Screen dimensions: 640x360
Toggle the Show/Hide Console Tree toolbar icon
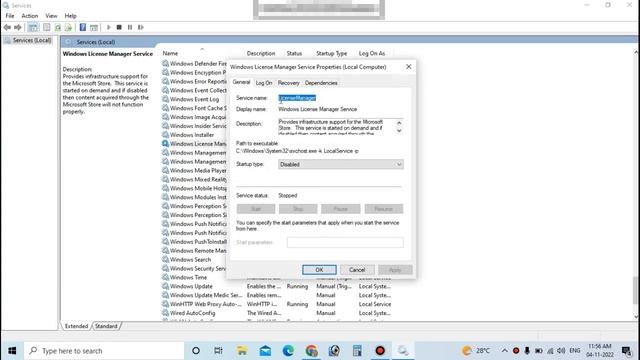coord(33,27)
